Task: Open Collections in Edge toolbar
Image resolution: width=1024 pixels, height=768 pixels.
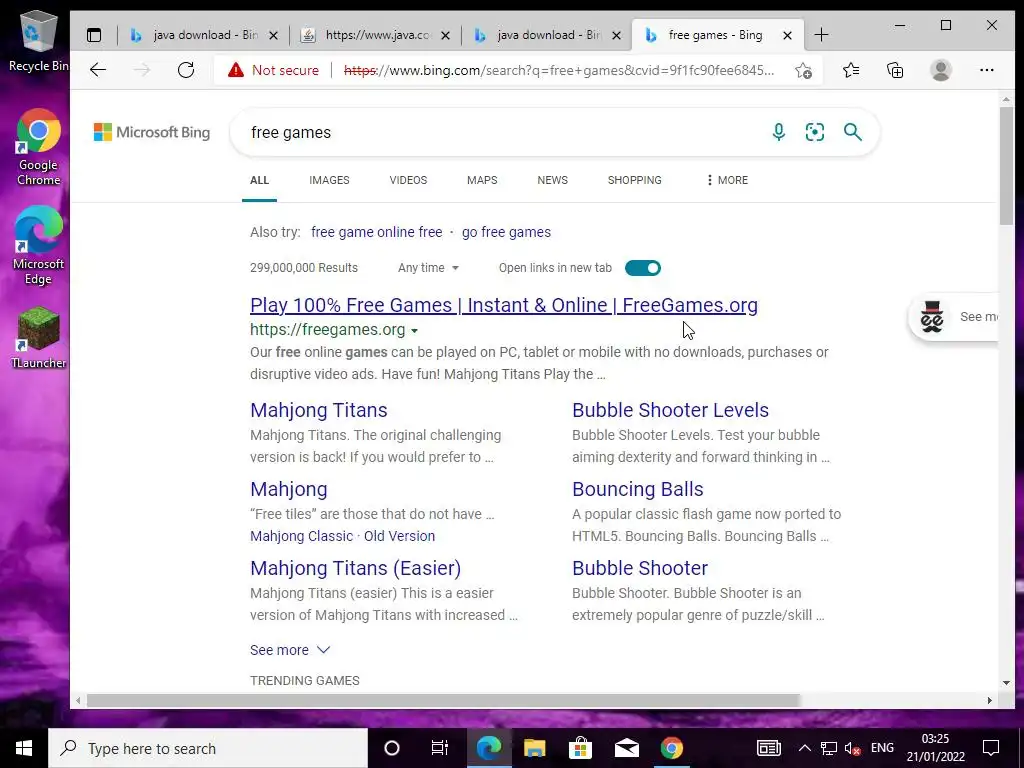Action: coord(895,70)
